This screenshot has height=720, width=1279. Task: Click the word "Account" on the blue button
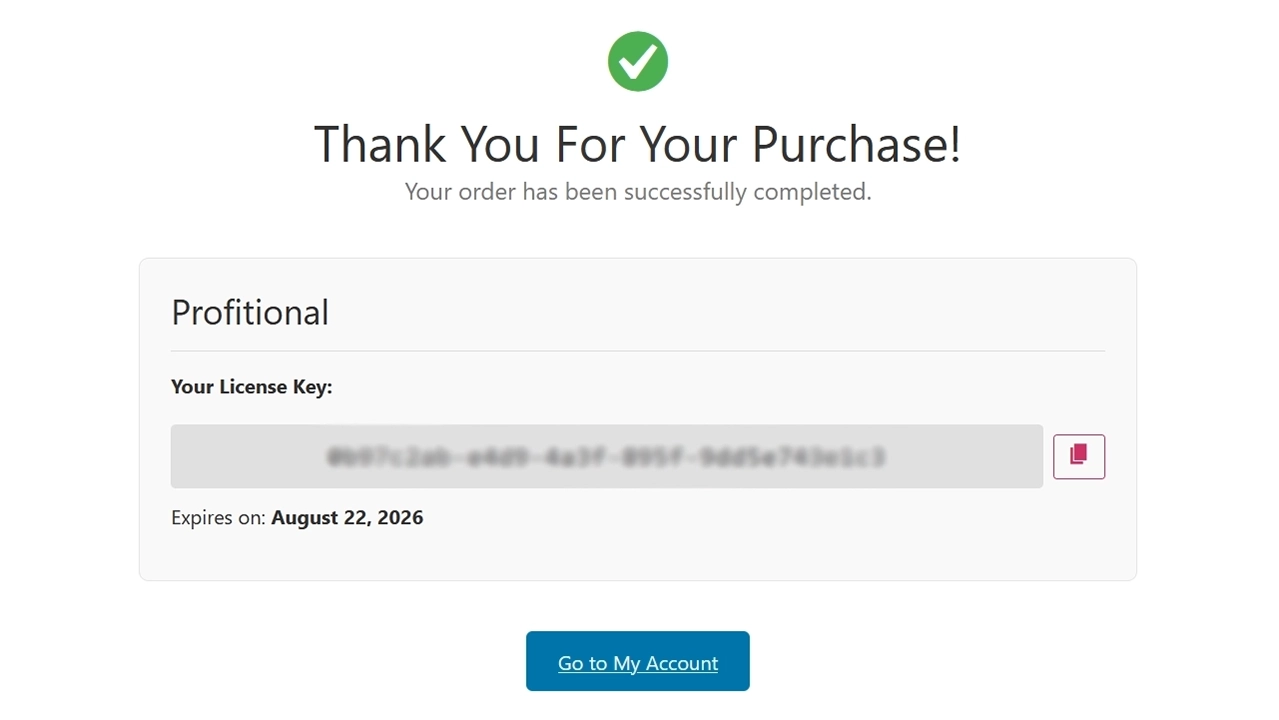point(682,663)
